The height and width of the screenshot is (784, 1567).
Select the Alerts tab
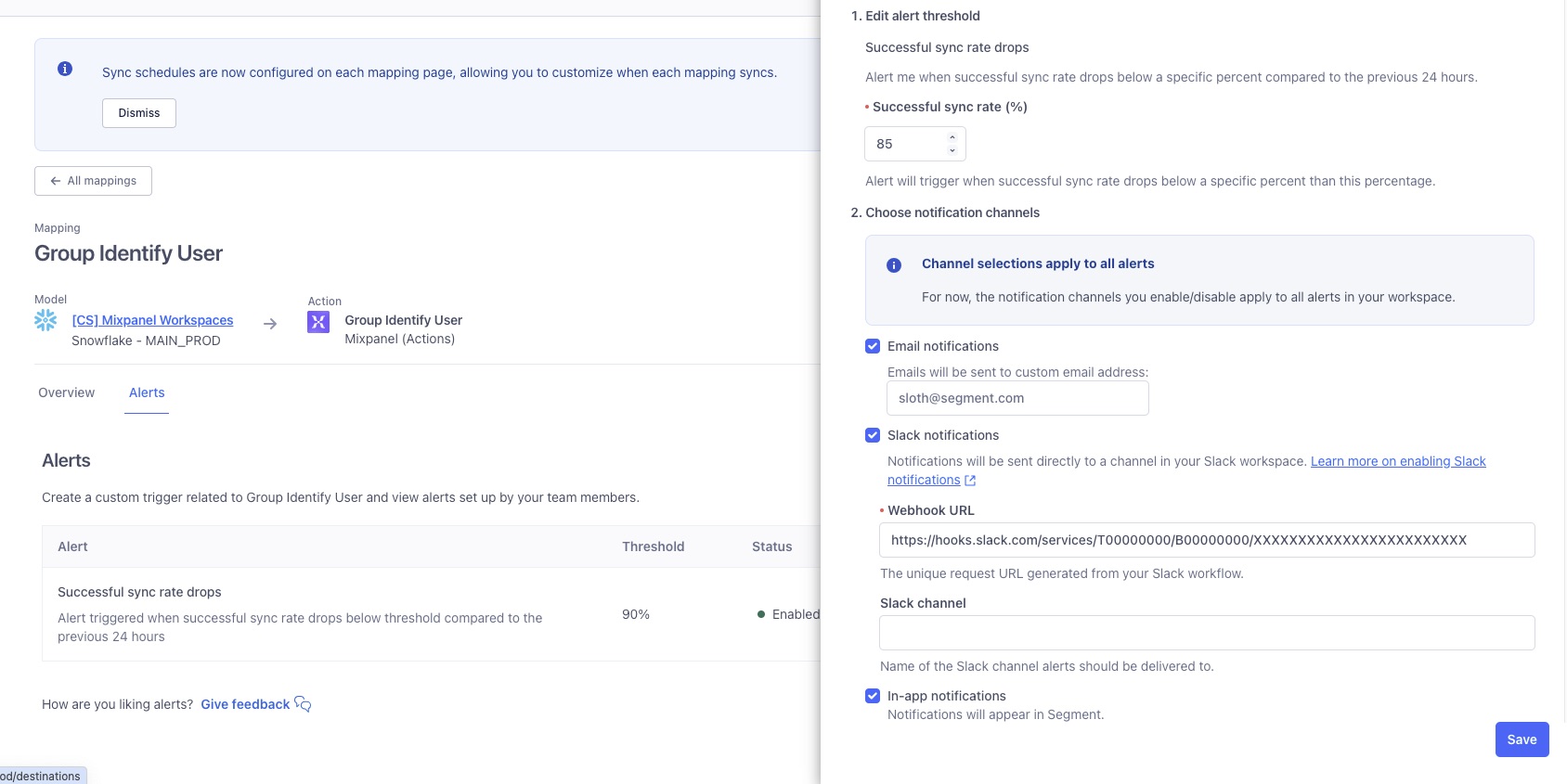pyautogui.click(x=147, y=392)
